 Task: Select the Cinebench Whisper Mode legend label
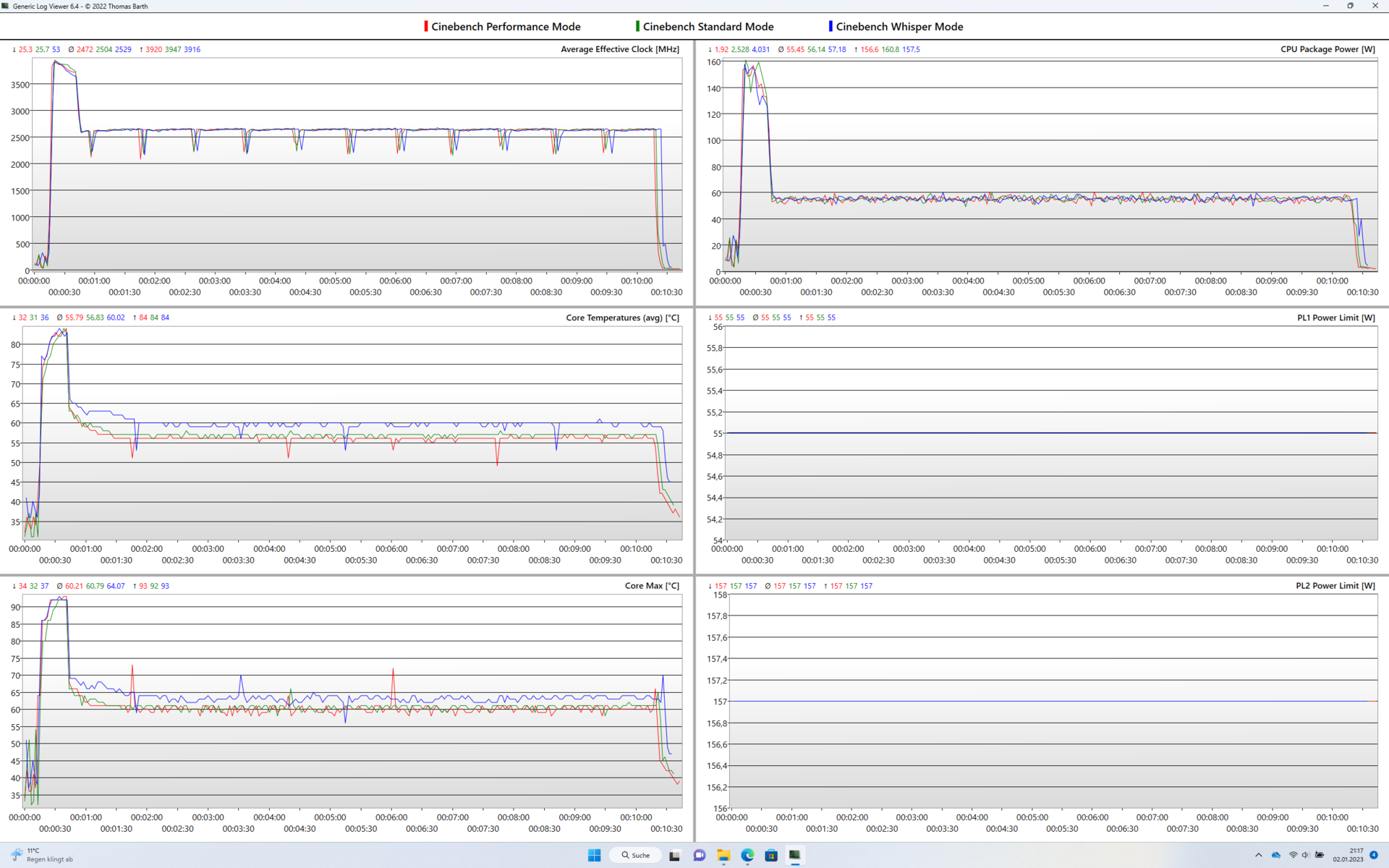tap(899, 27)
